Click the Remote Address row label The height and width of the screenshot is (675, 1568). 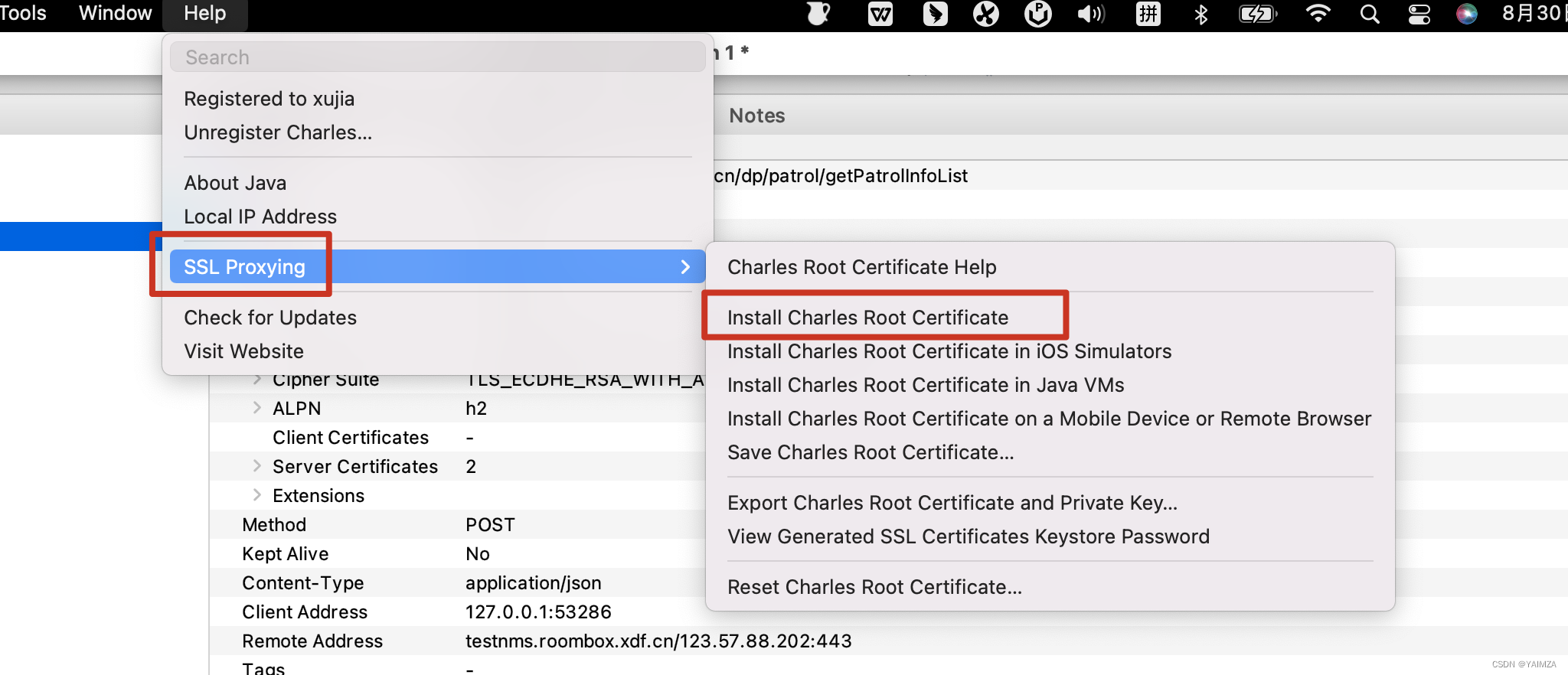[x=312, y=641]
